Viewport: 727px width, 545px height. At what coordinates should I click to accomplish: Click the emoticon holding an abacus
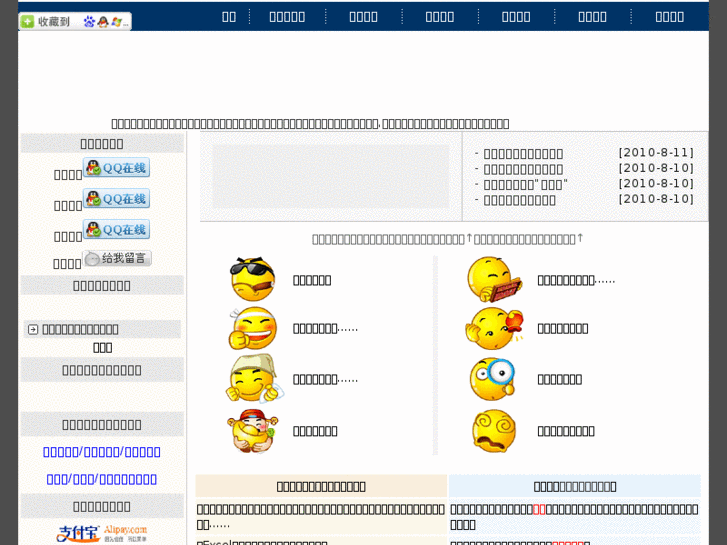pos(494,279)
